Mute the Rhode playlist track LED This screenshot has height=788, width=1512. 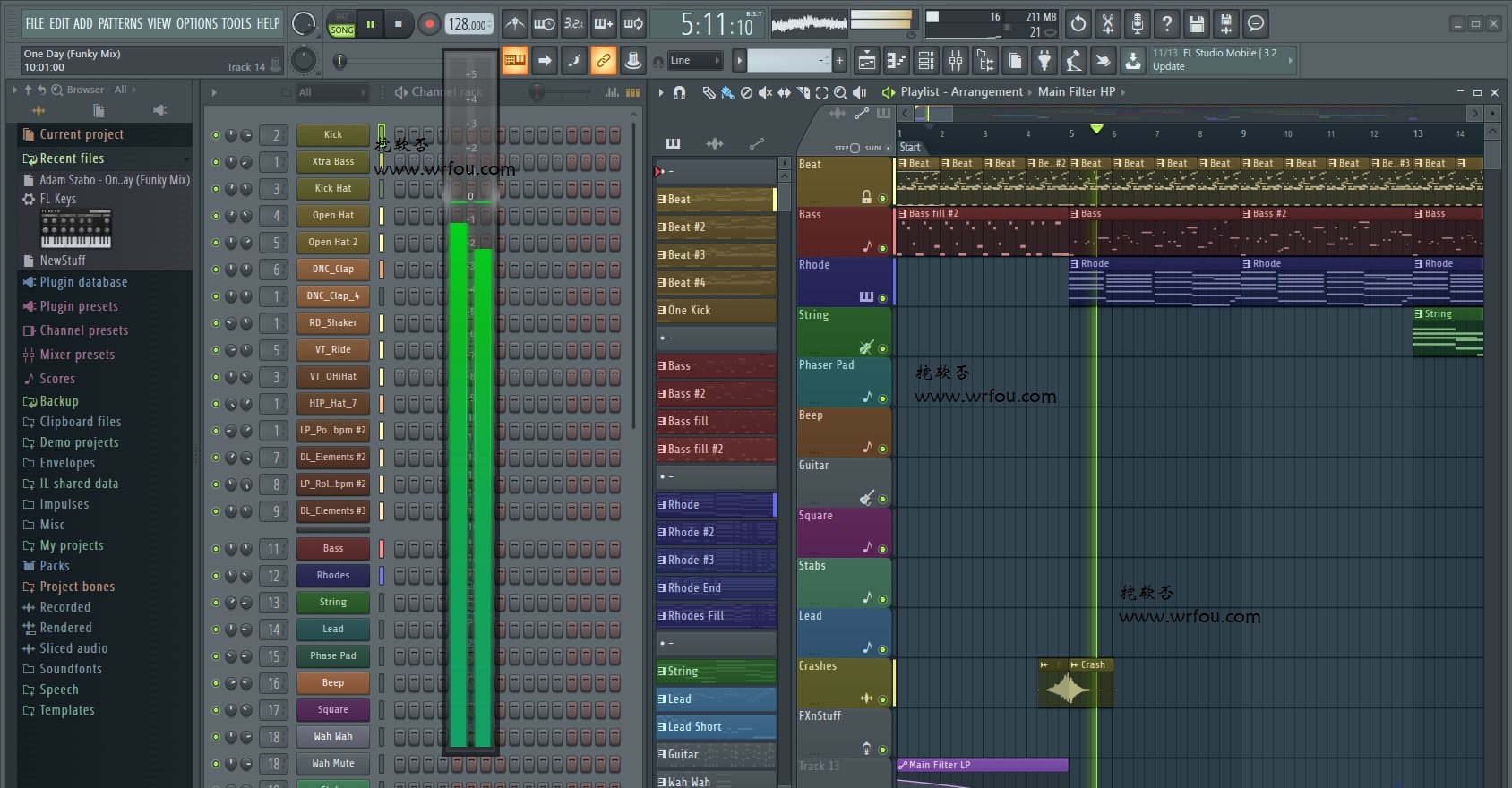click(x=882, y=298)
